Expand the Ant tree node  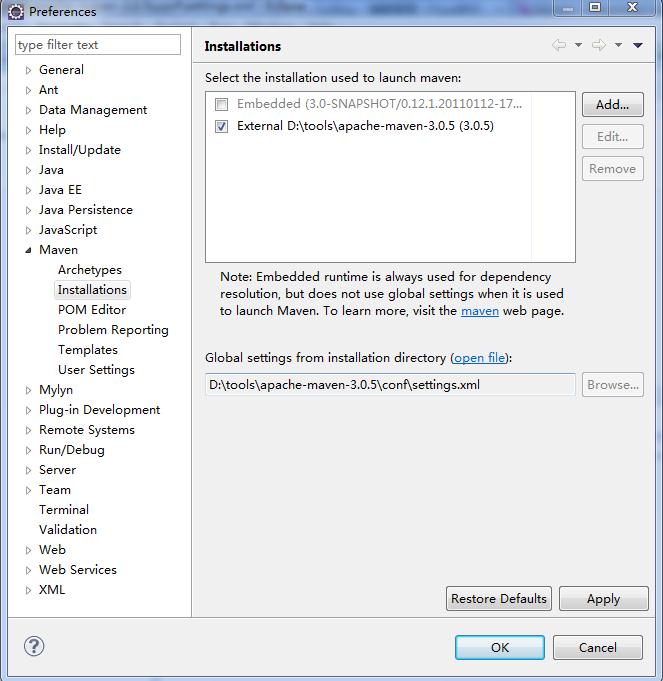(28, 90)
